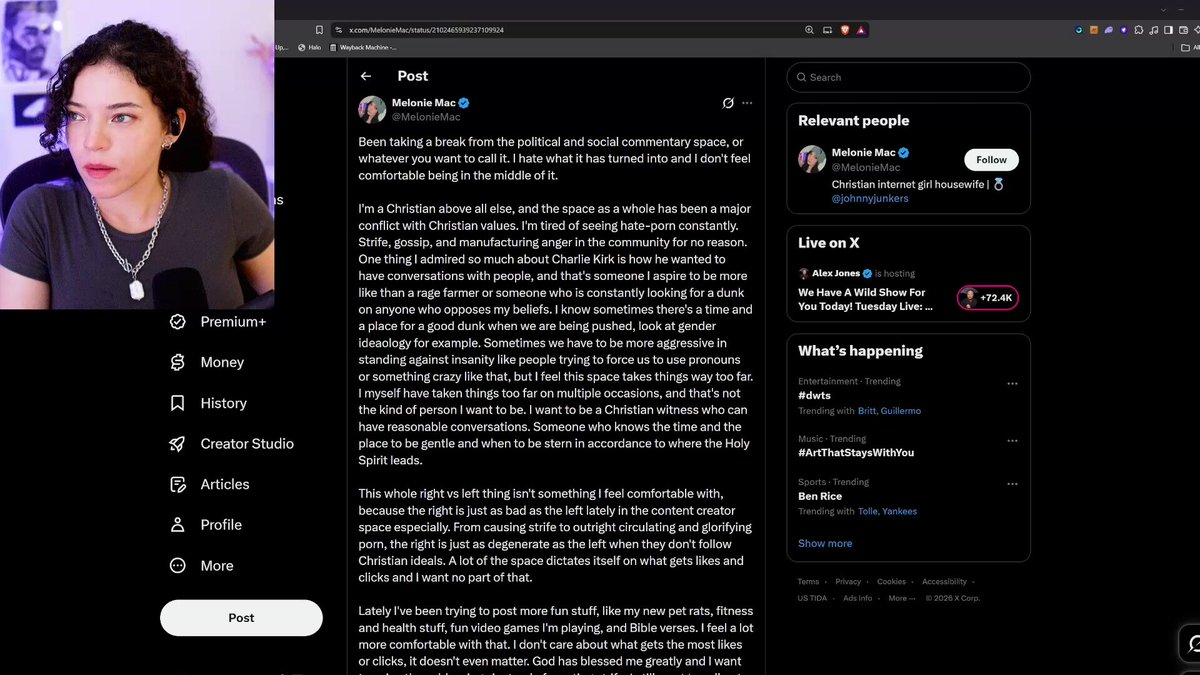Join Alex Jones live via +72.4K badge

(x=988, y=298)
